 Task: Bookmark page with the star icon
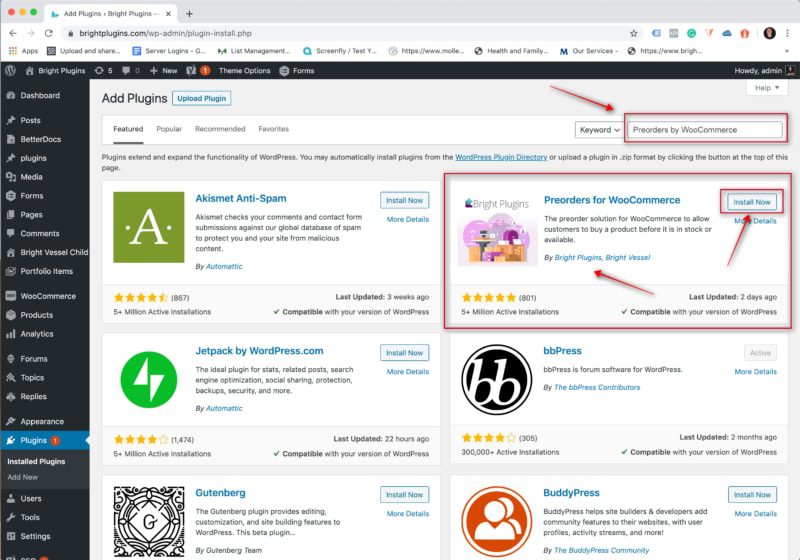pyautogui.click(x=634, y=33)
